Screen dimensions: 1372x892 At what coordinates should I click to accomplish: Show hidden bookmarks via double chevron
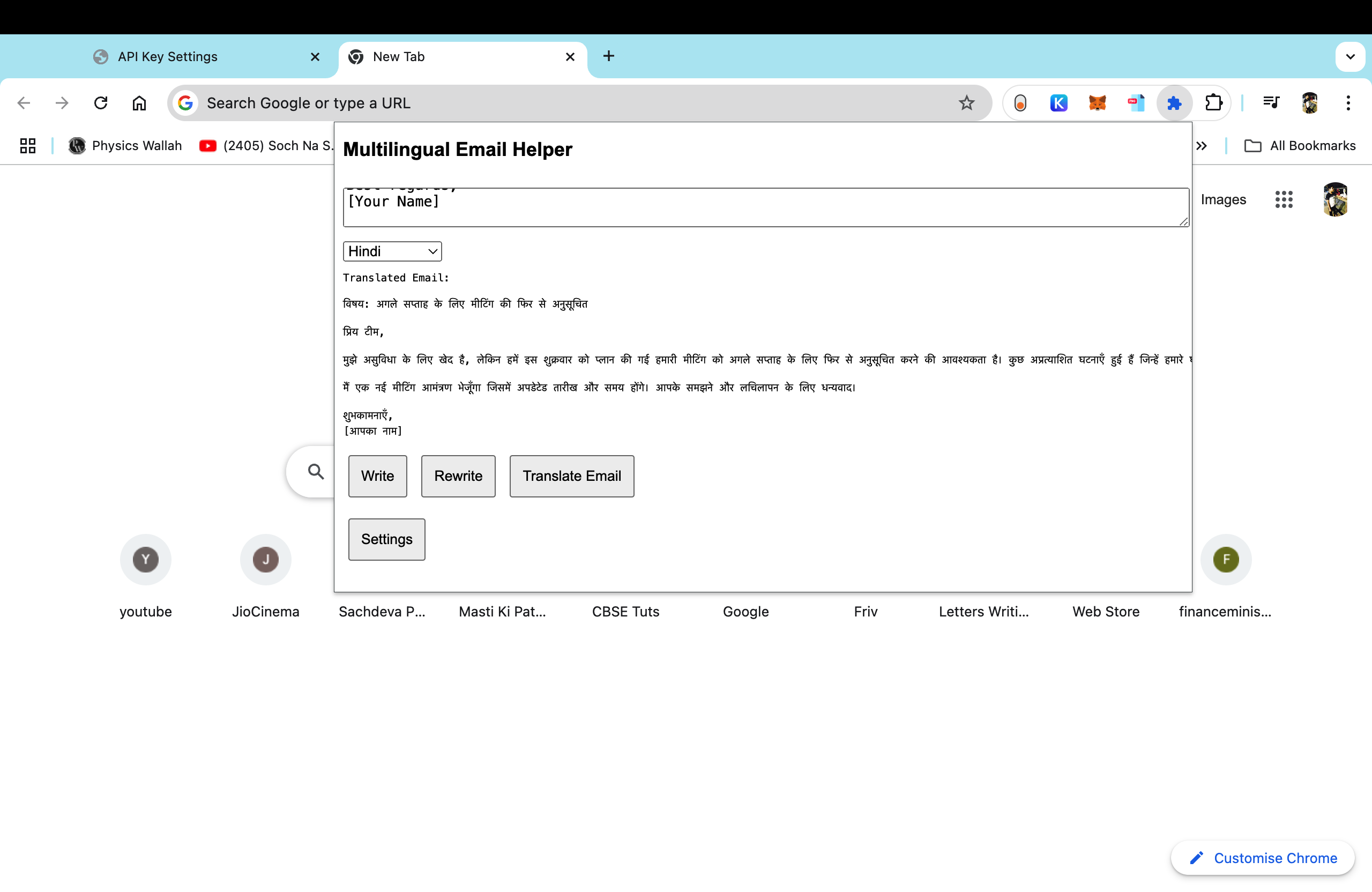[1202, 146]
